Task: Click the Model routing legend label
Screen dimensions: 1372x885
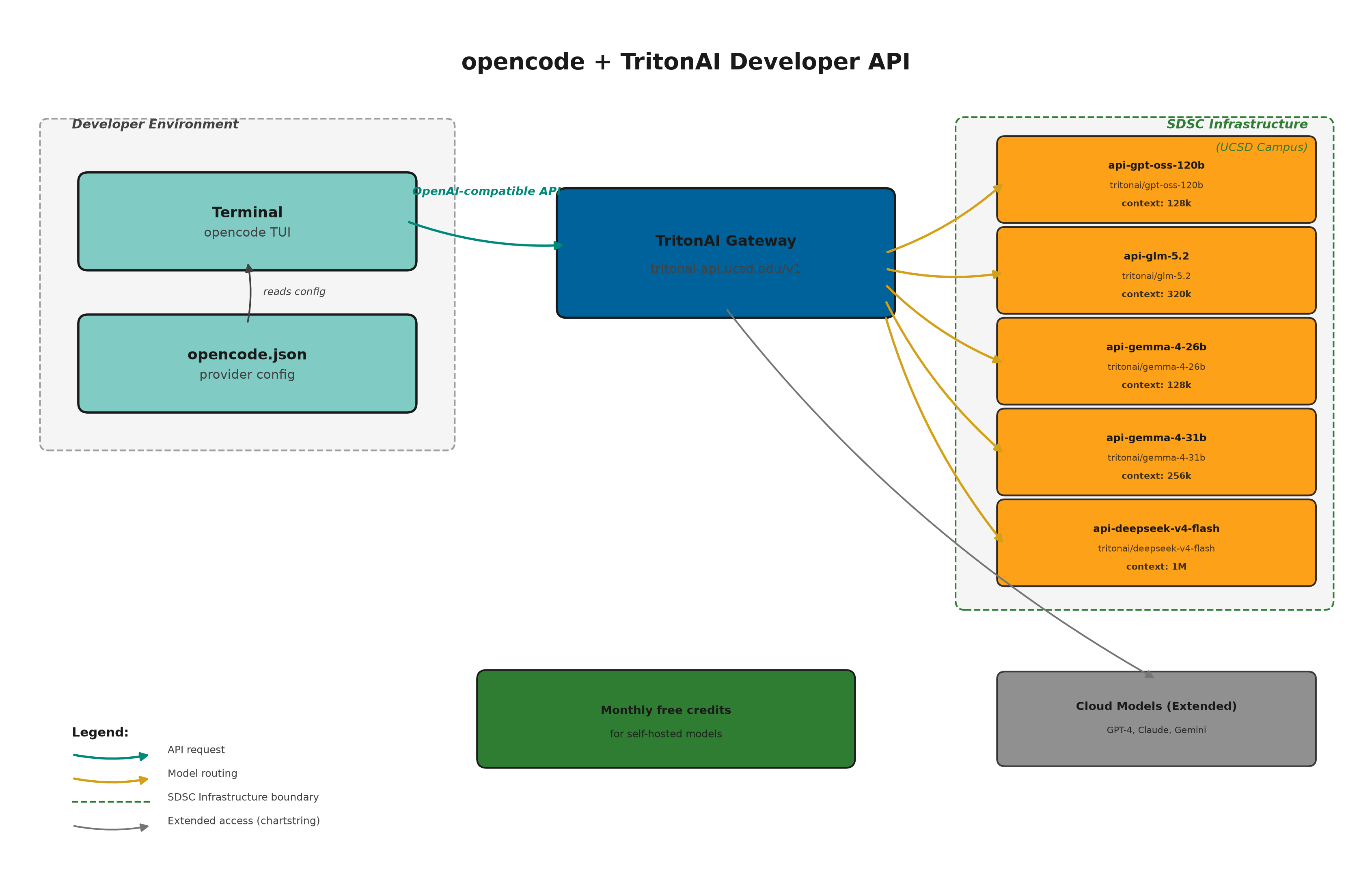Action: [202, 773]
